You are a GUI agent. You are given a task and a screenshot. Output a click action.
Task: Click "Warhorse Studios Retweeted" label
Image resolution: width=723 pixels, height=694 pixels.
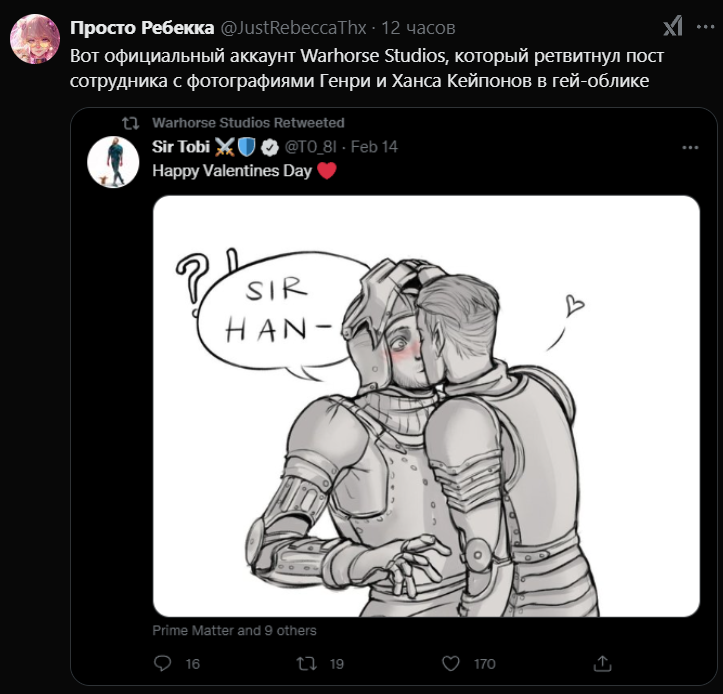point(248,123)
